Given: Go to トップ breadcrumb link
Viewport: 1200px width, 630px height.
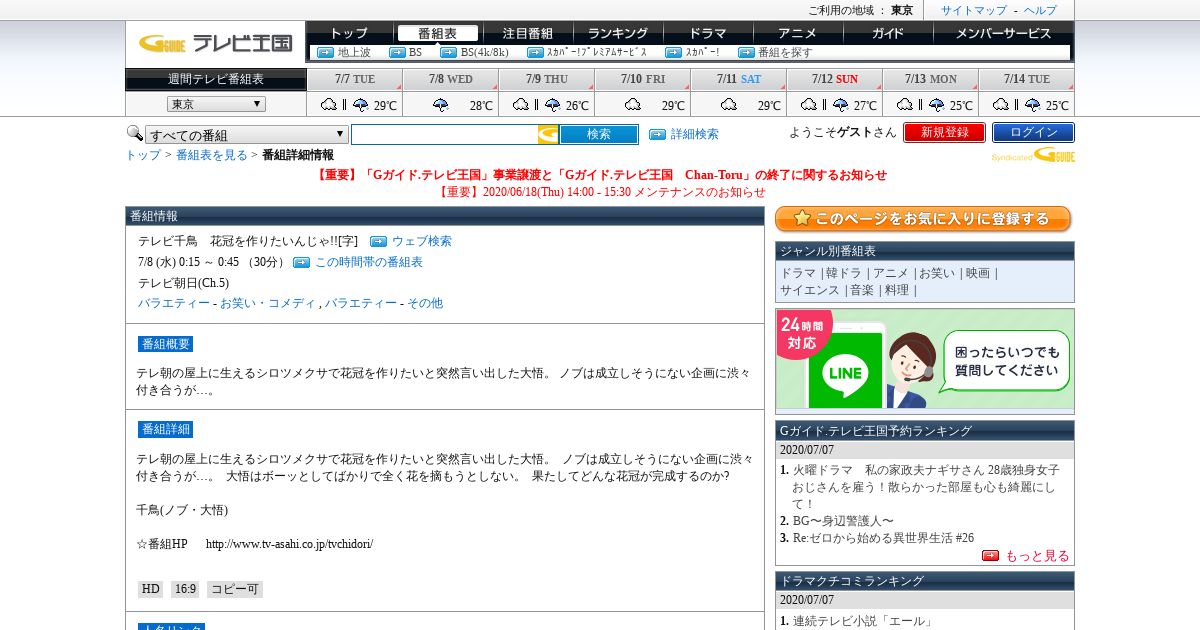Looking at the screenshot, I should tap(142, 155).
